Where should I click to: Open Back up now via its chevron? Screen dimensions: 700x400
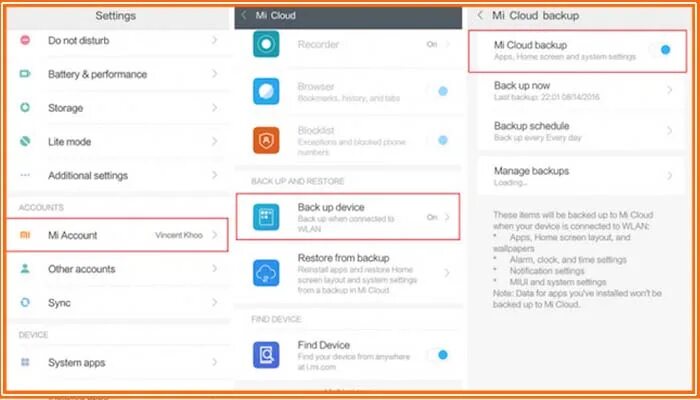tap(669, 90)
